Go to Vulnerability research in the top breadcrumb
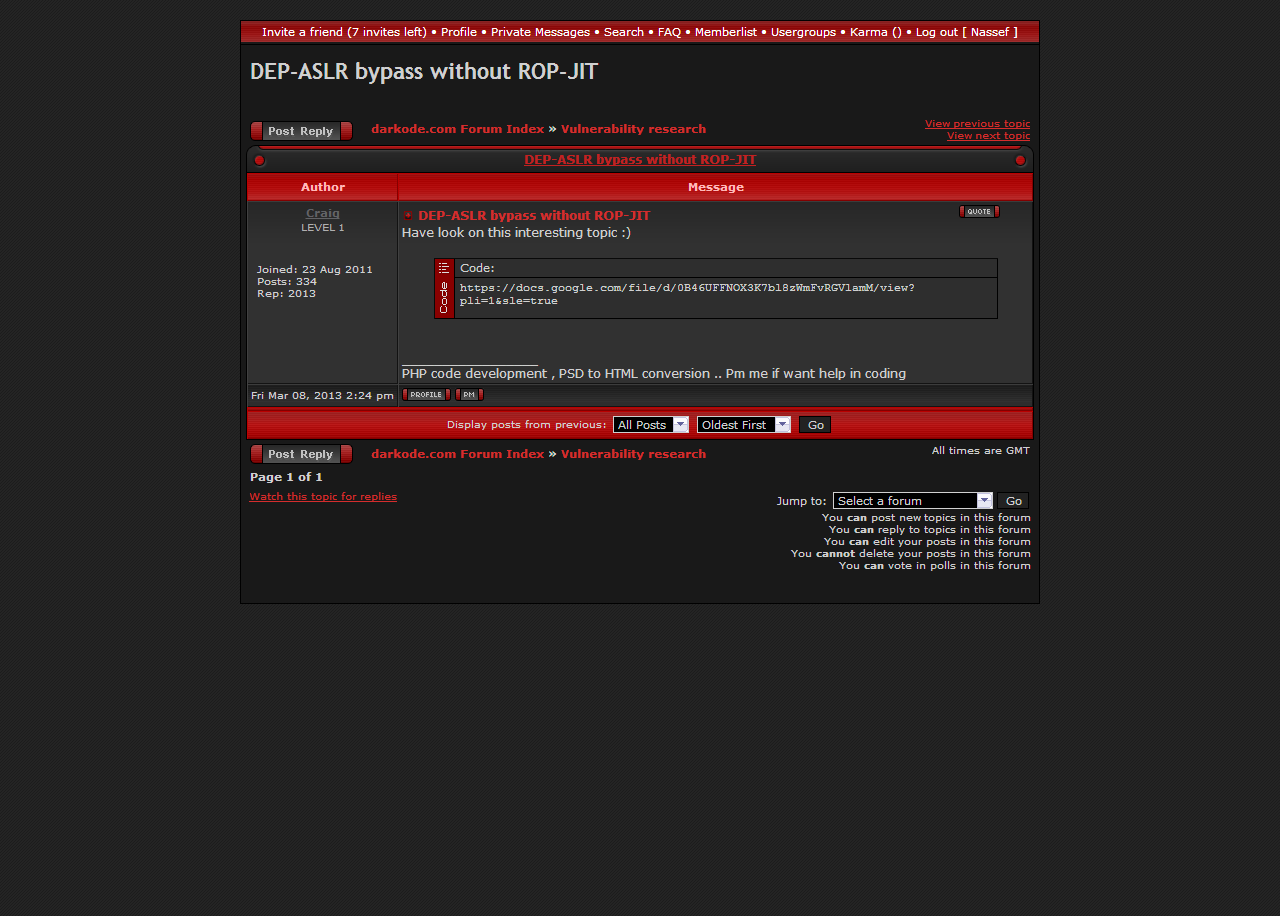 tap(633, 129)
